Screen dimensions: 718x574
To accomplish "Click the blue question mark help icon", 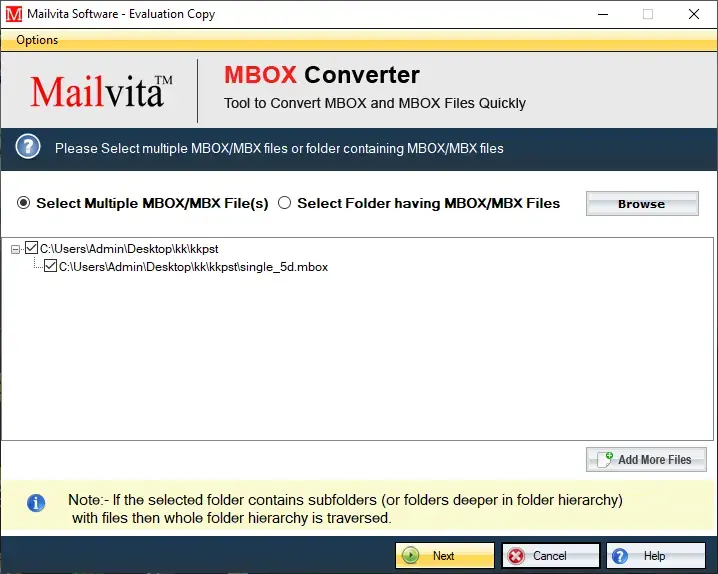I will click(x=28, y=147).
